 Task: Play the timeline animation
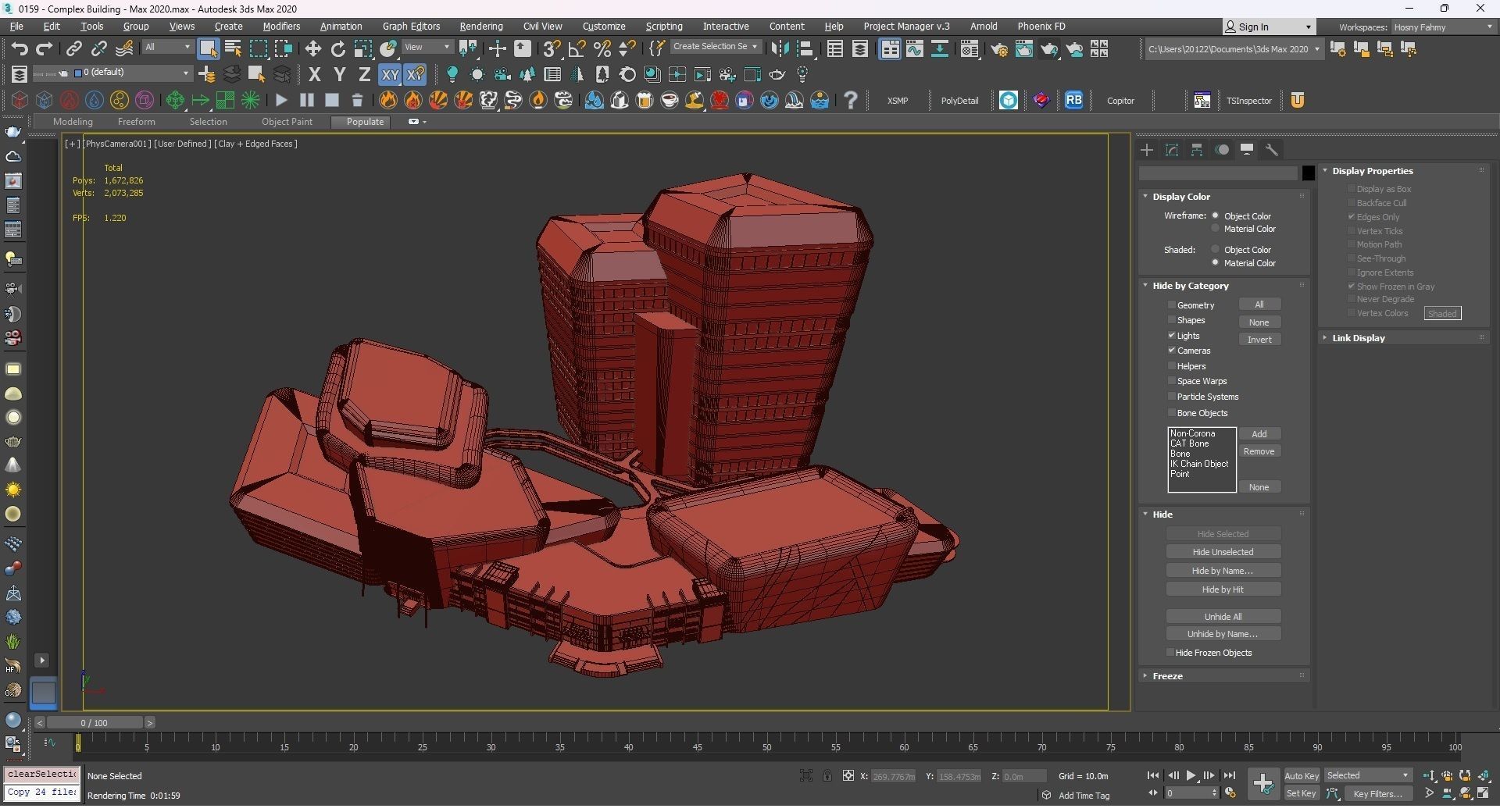1191,775
